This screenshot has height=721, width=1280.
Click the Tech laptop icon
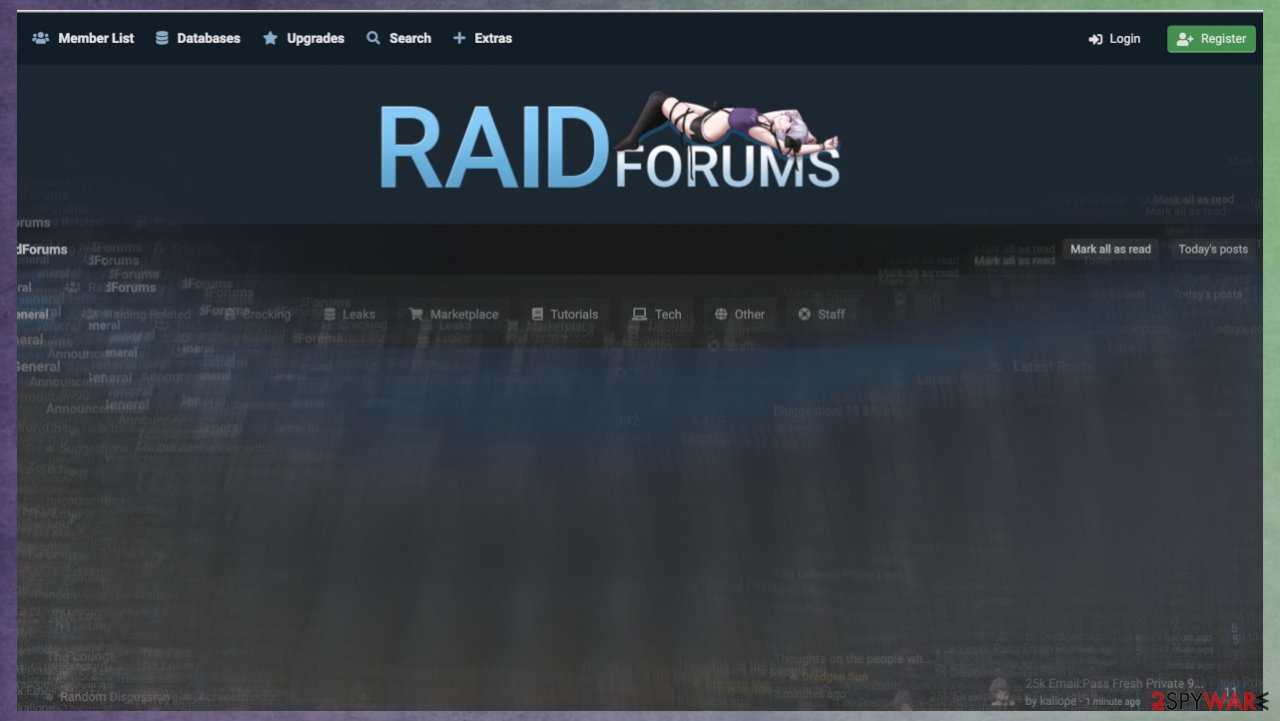pyautogui.click(x=639, y=314)
